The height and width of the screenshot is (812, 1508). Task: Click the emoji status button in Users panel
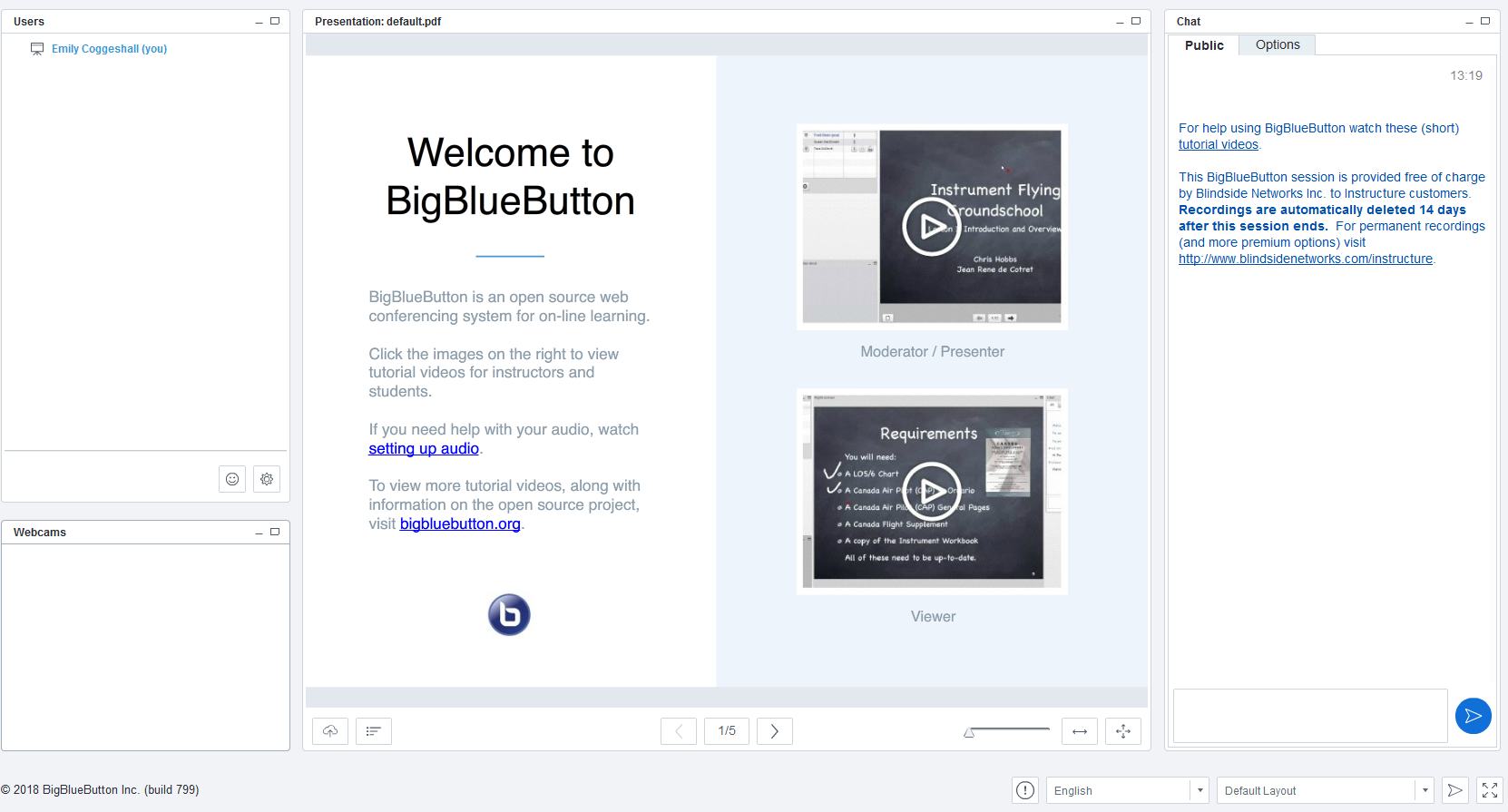click(232, 479)
